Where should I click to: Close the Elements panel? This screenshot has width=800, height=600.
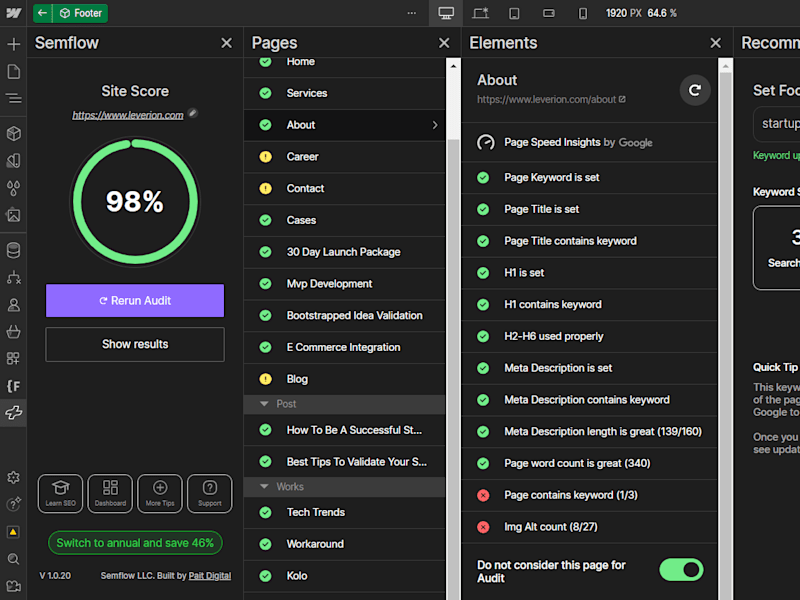716,43
